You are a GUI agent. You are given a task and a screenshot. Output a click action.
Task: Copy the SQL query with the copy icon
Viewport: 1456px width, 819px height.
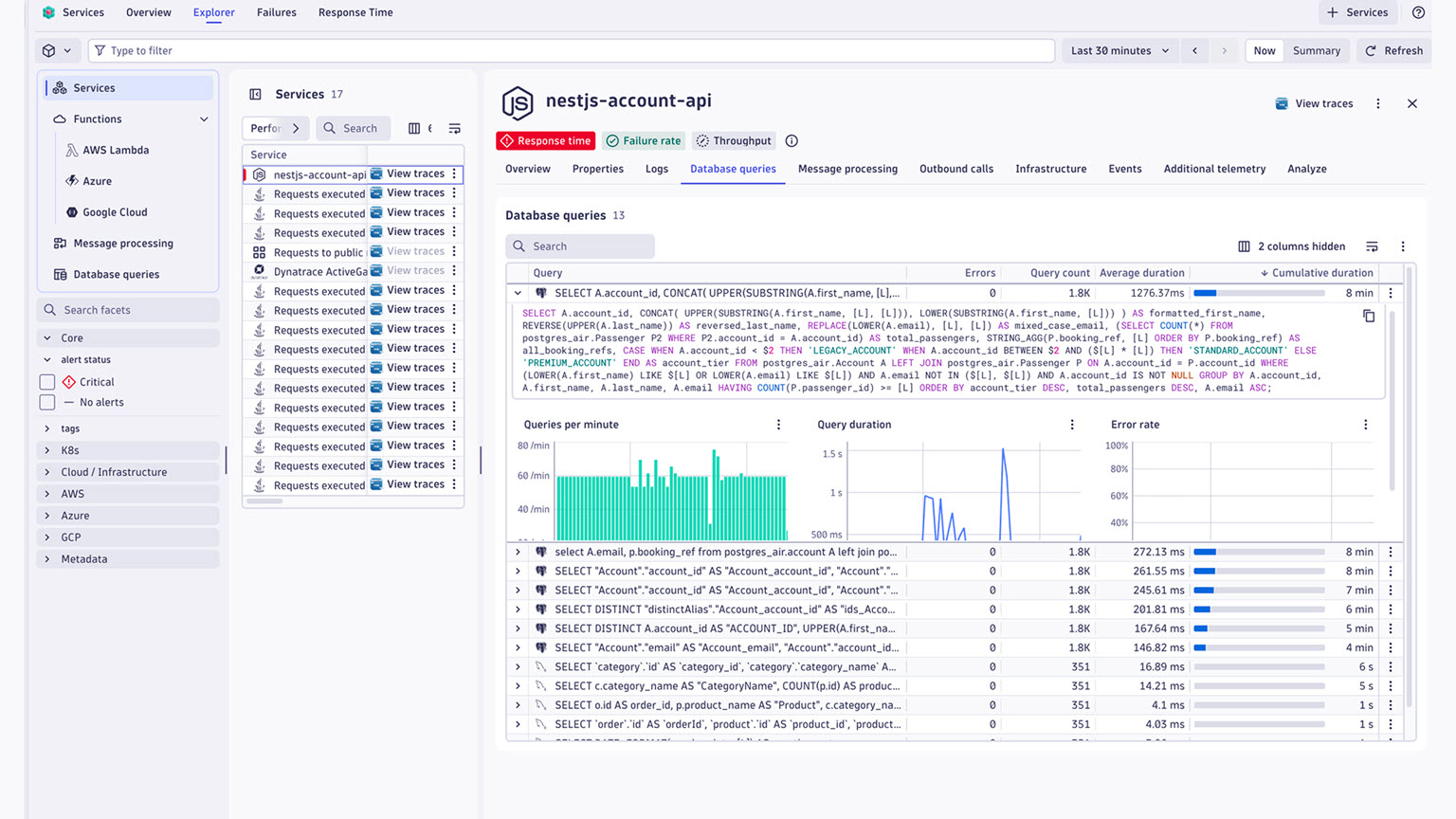click(x=1368, y=316)
